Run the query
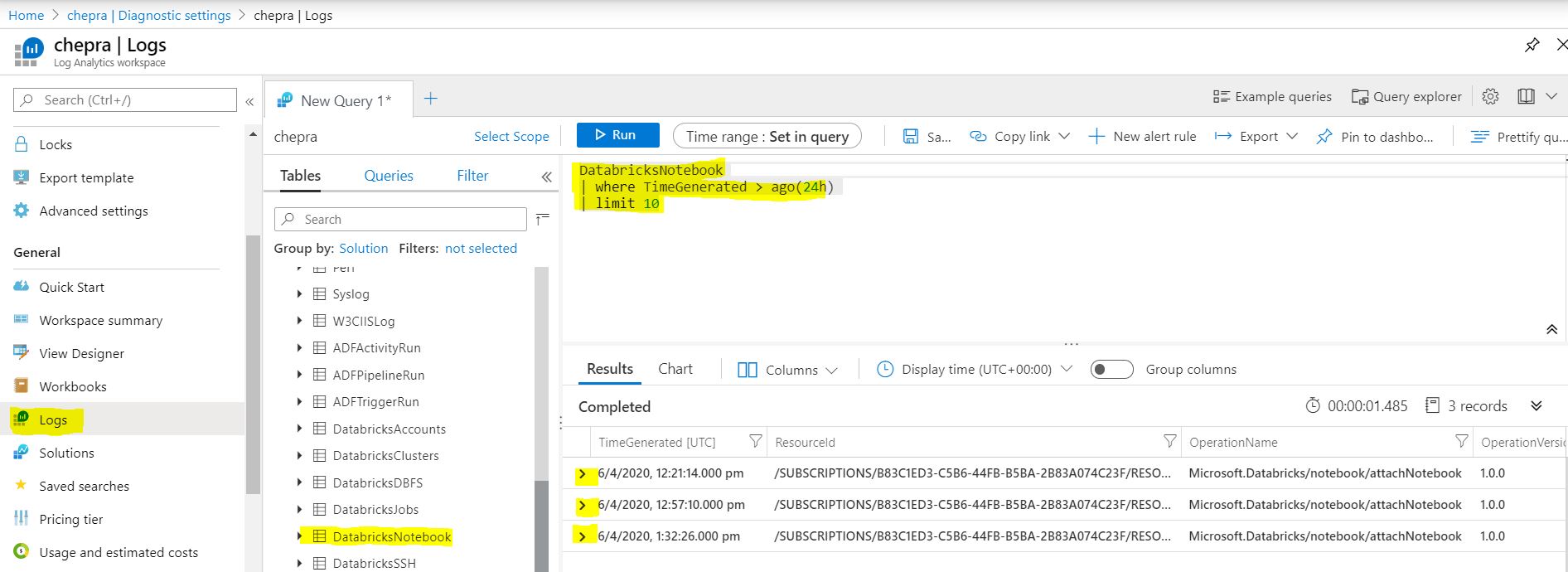The image size is (1568, 572). tap(617, 135)
